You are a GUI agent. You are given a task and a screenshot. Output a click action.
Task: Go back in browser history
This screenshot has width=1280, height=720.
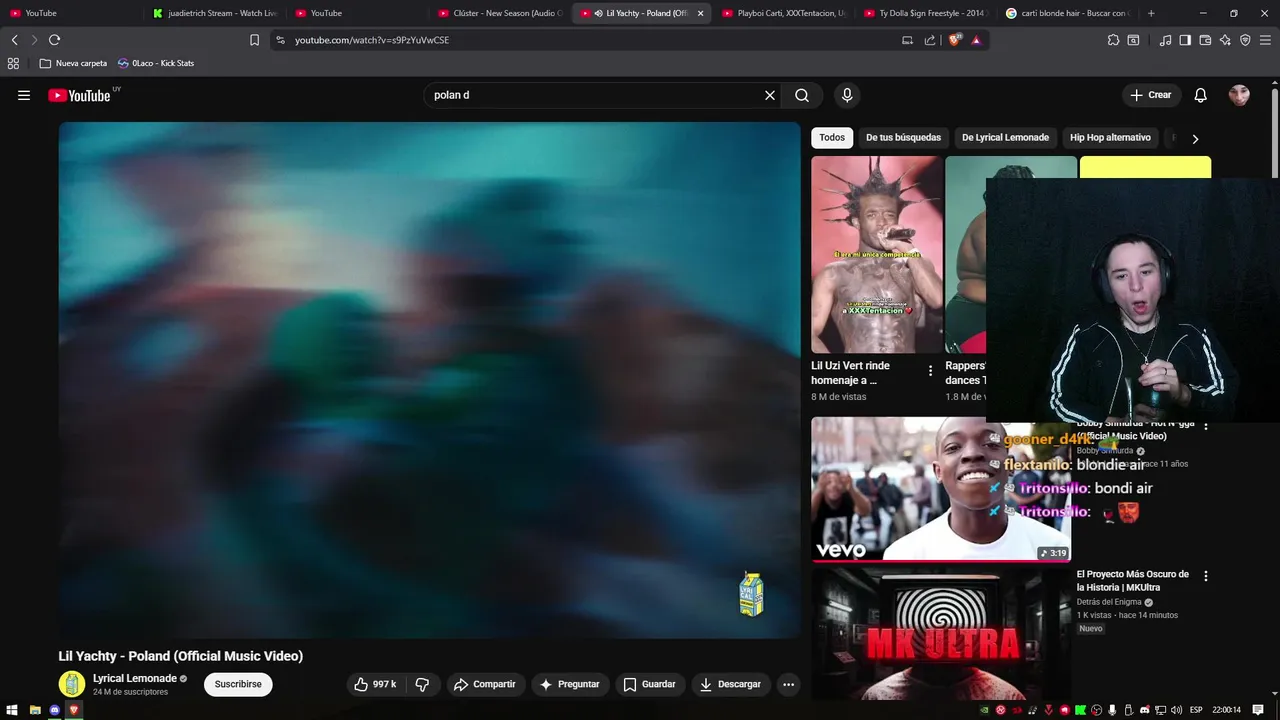click(14, 40)
